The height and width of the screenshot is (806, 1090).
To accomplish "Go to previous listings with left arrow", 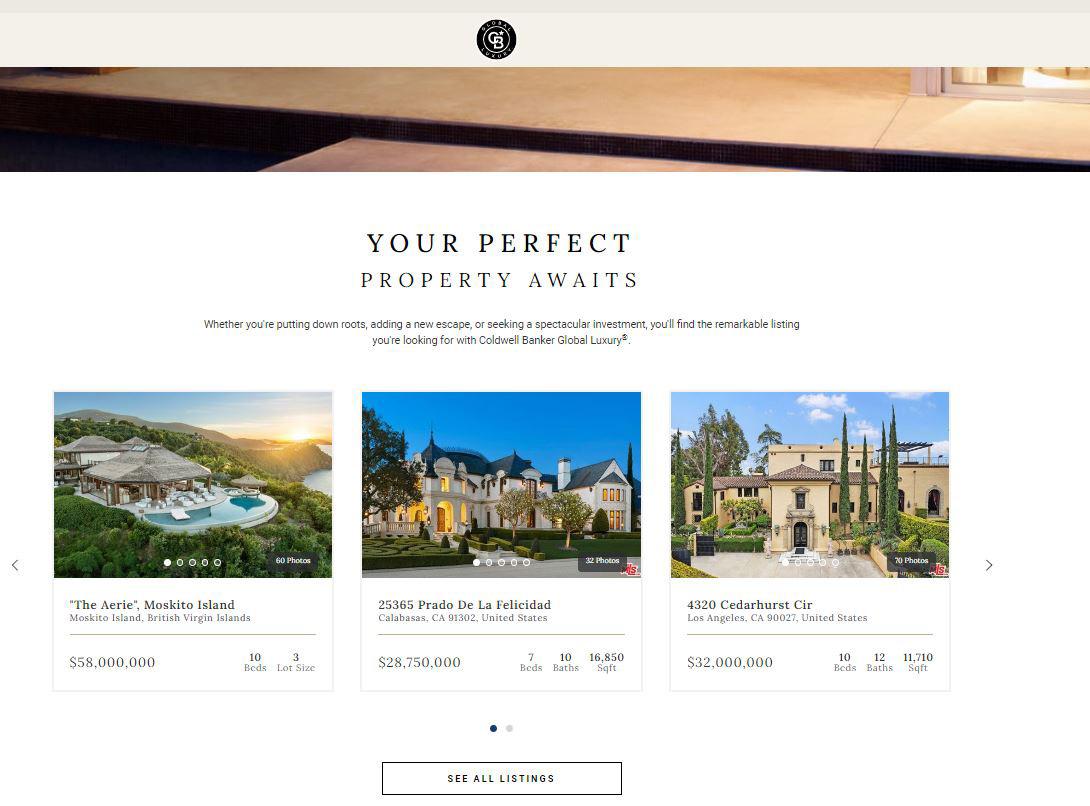I will pos(15,565).
